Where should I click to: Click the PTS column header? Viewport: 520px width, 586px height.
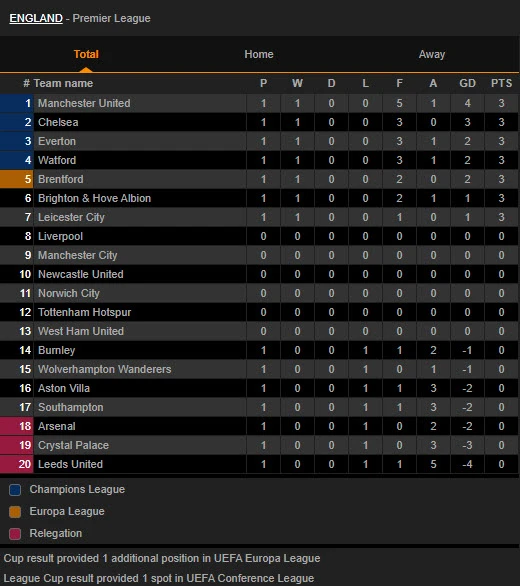click(x=501, y=83)
